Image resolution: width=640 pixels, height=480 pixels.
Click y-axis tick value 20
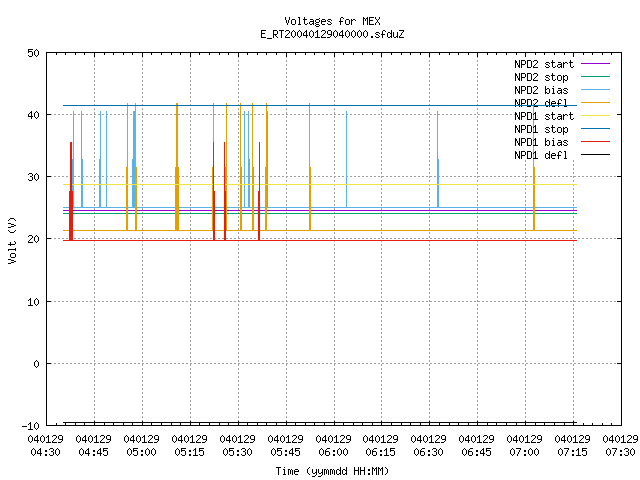[x=33, y=239]
